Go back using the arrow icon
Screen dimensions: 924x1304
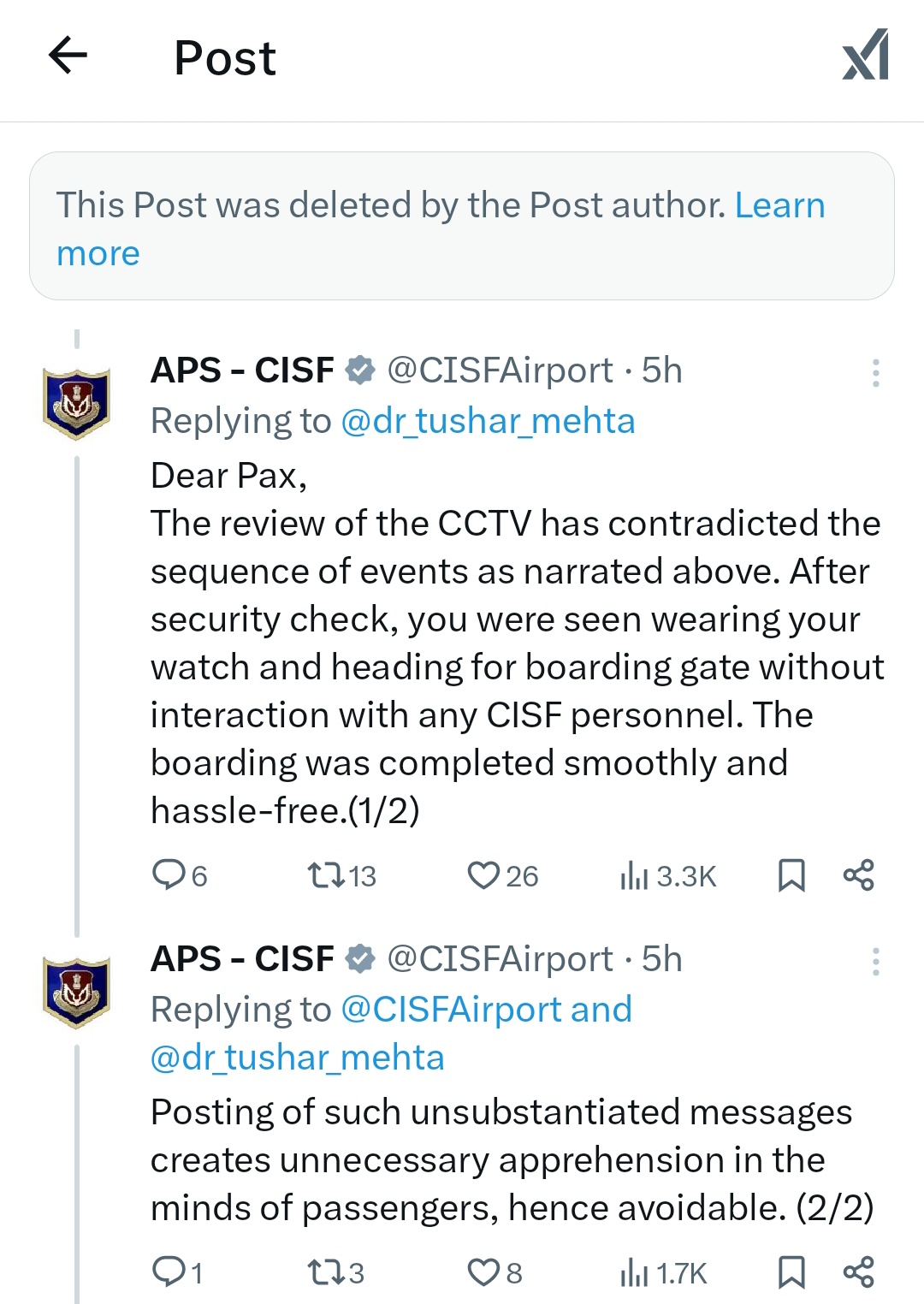coord(68,56)
